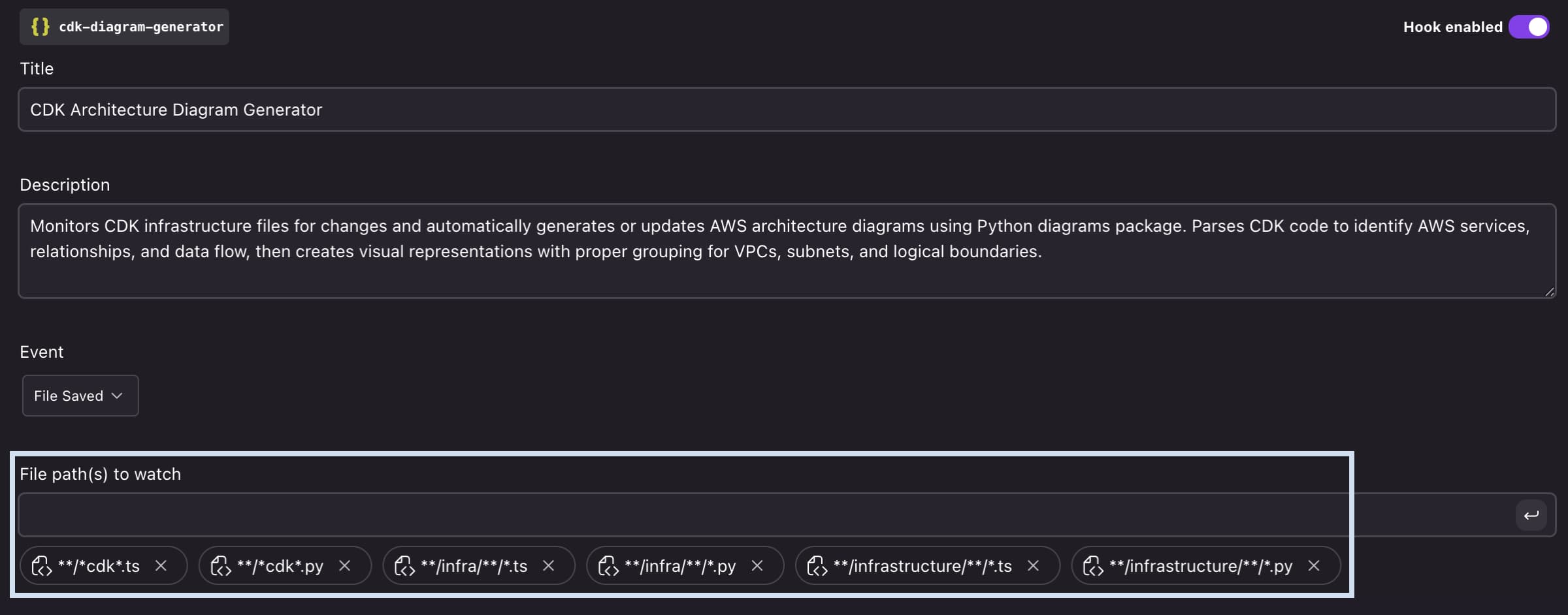Remove the **/infrastructure/**/*.ts file pattern
Image resolution: width=1568 pixels, height=615 pixels.
[x=1034, y=565]
